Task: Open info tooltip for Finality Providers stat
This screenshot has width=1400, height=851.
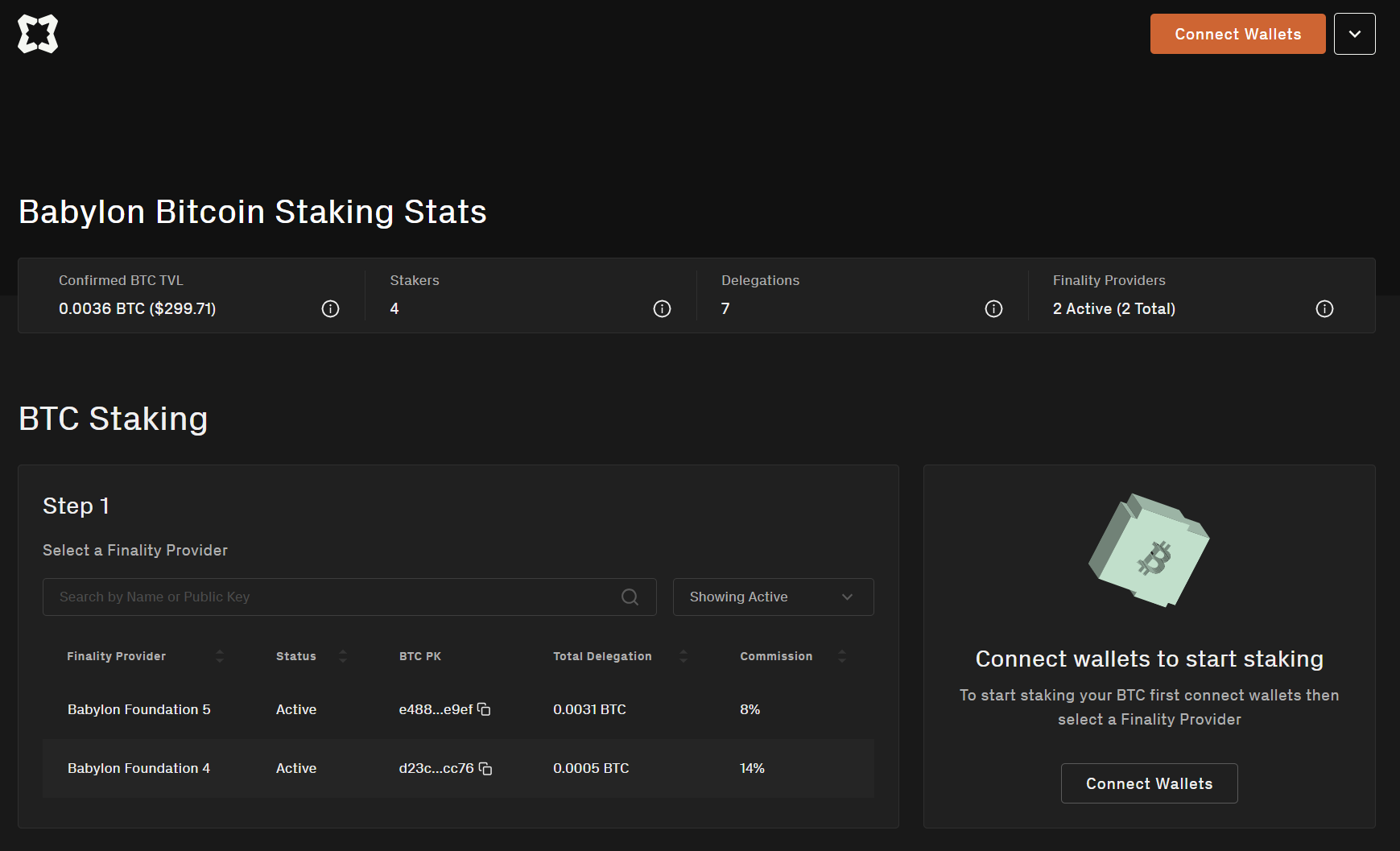Action: (x=1324, y=308)
